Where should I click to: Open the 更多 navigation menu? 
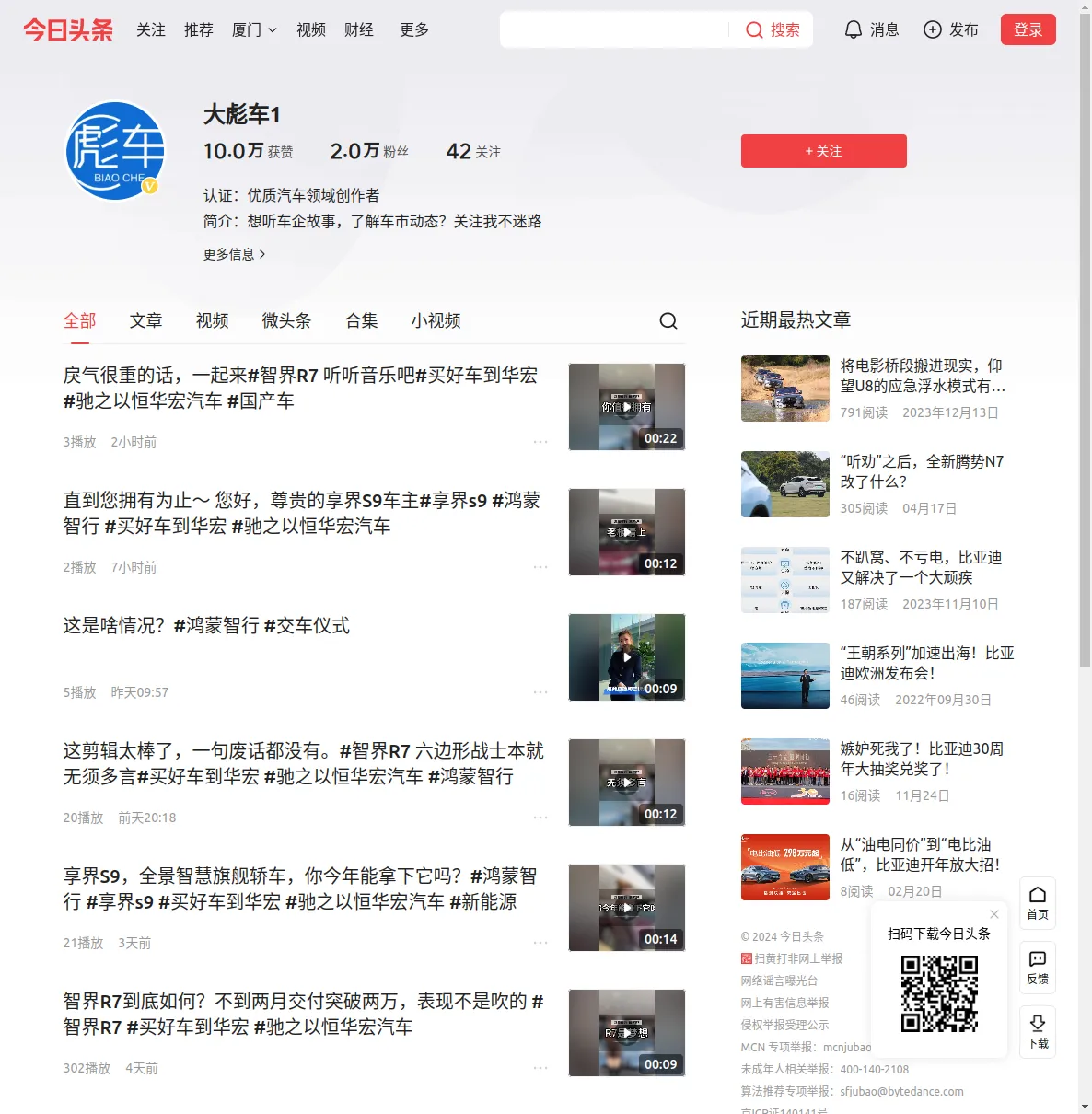[414, 30]
